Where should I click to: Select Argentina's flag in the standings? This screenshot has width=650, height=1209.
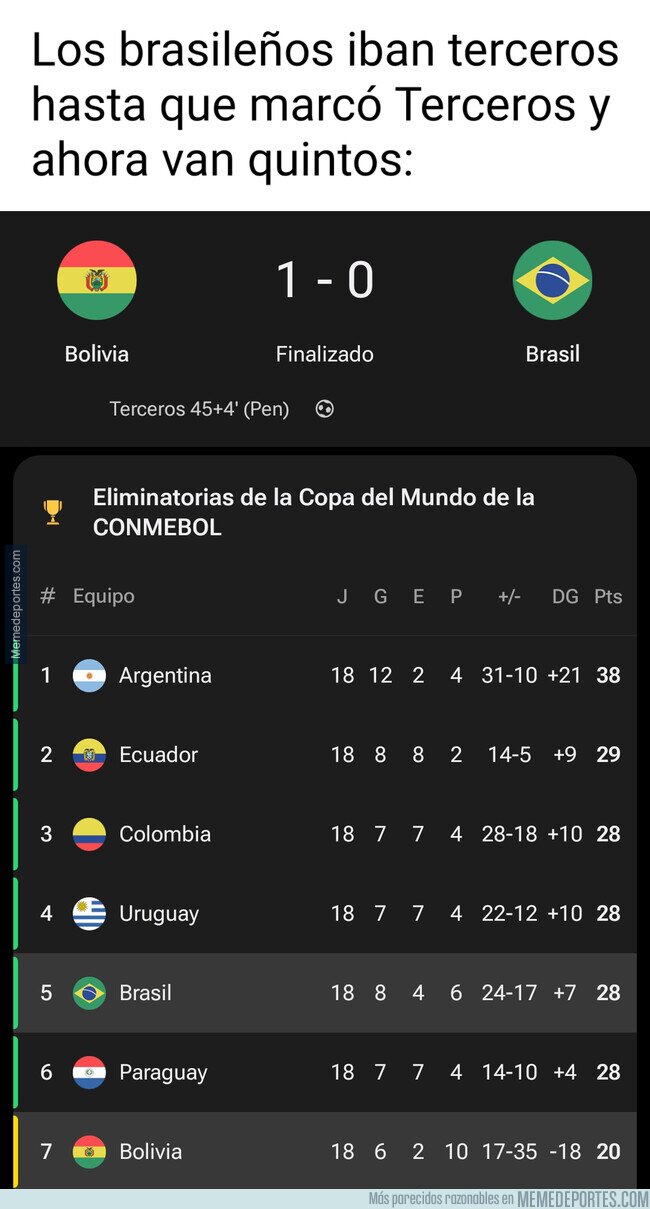tap(89, 676)
